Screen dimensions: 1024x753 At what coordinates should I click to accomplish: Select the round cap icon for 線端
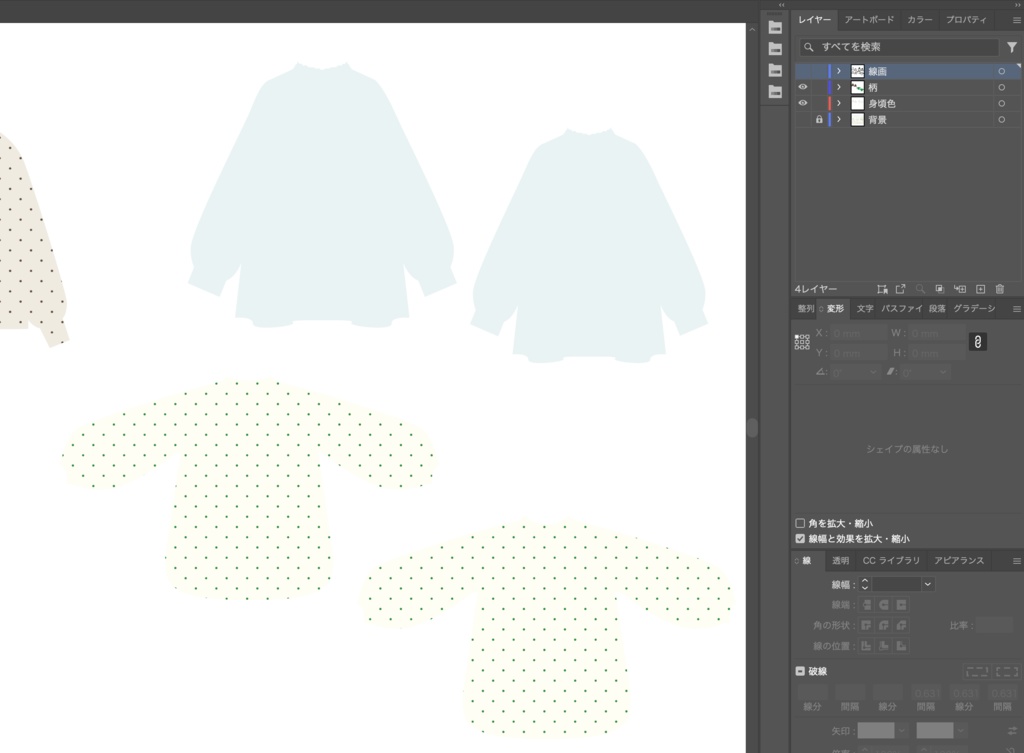pos(884,605)
